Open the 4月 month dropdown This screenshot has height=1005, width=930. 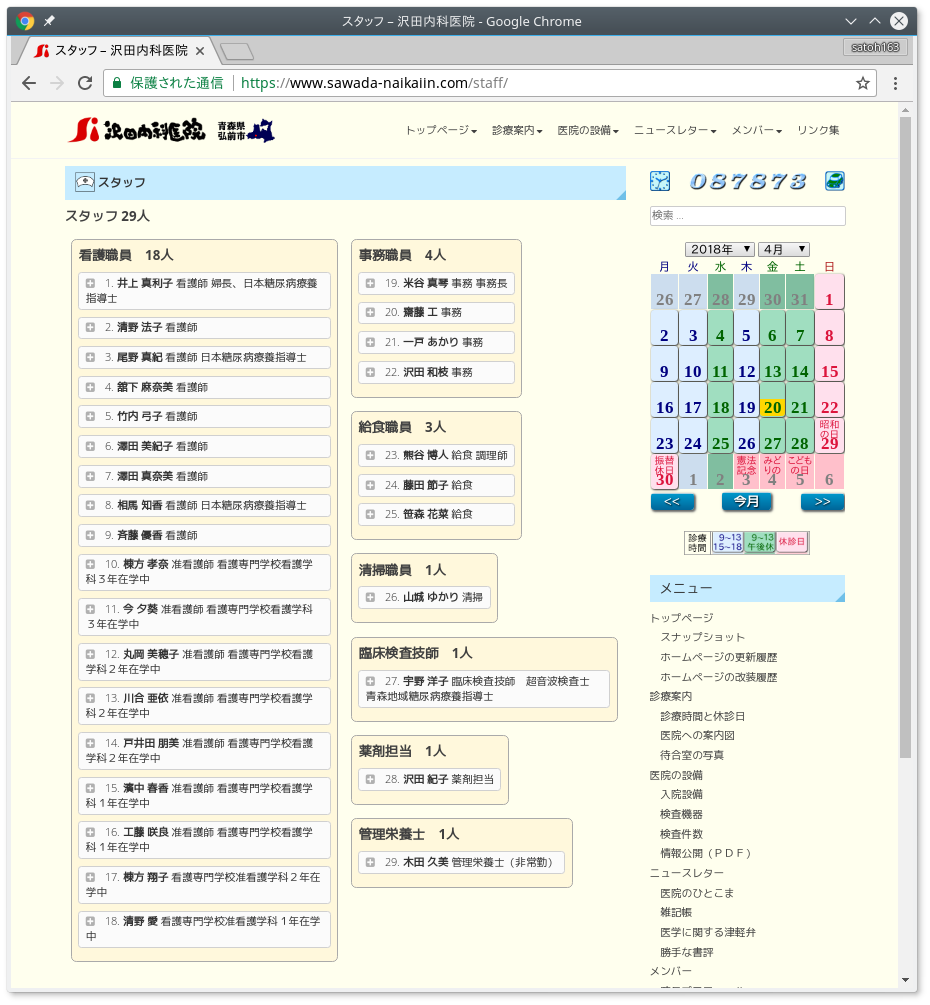[783, 249]
